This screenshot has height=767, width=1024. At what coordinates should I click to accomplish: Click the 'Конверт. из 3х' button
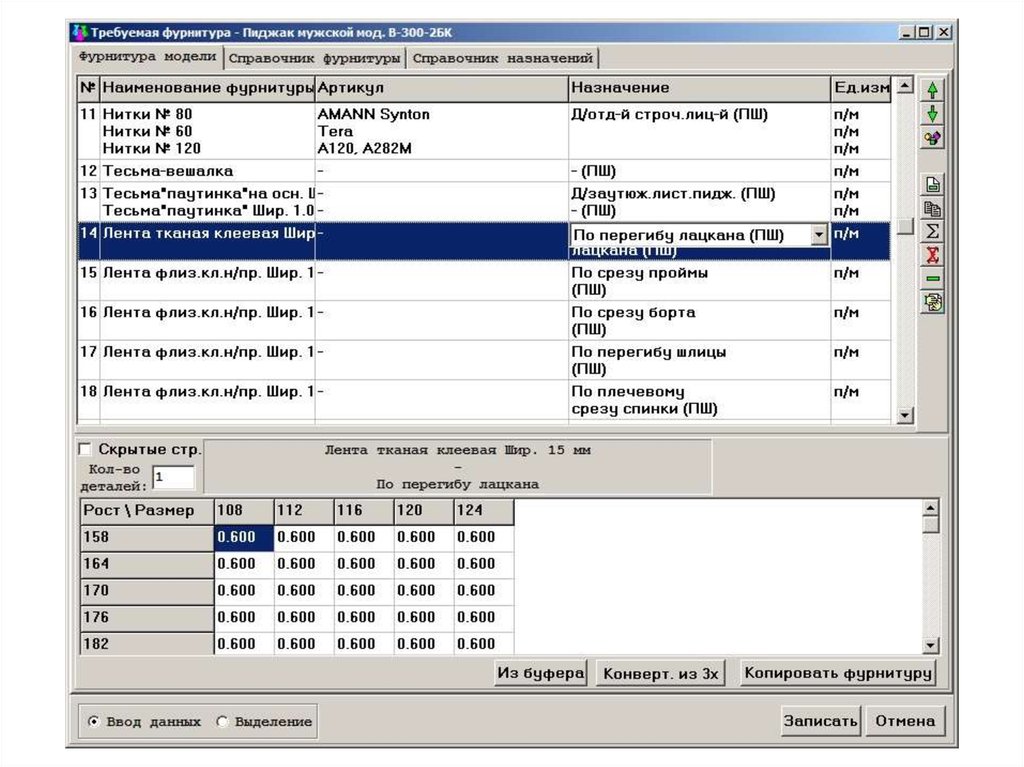tap(660, 674)
